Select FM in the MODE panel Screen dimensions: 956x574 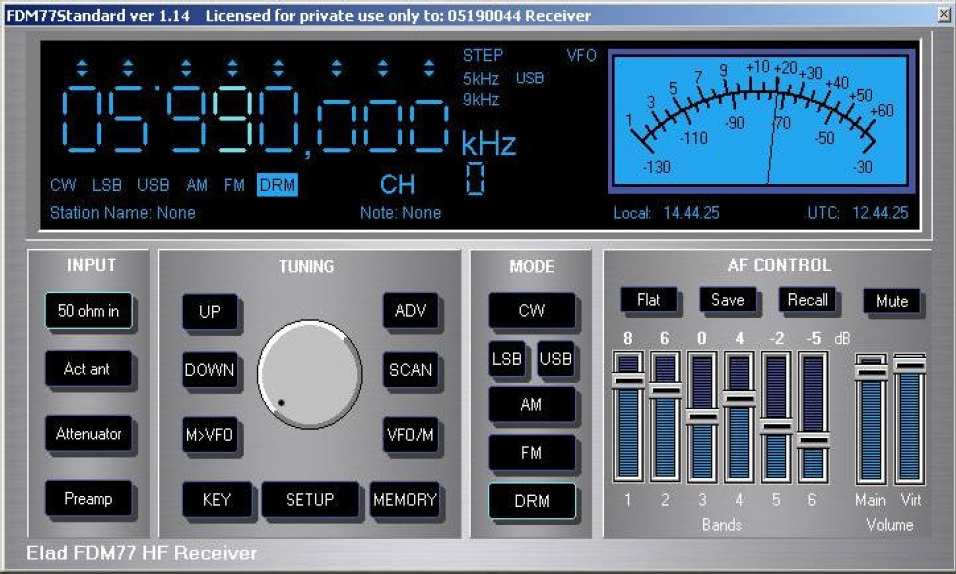532,453
